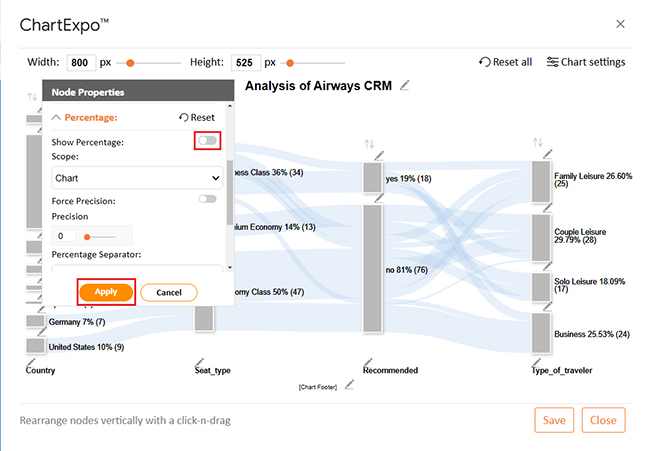Click the Cancel button
Image resolution: width=650 pixels, height=451 pixels.
click(168, 292)
